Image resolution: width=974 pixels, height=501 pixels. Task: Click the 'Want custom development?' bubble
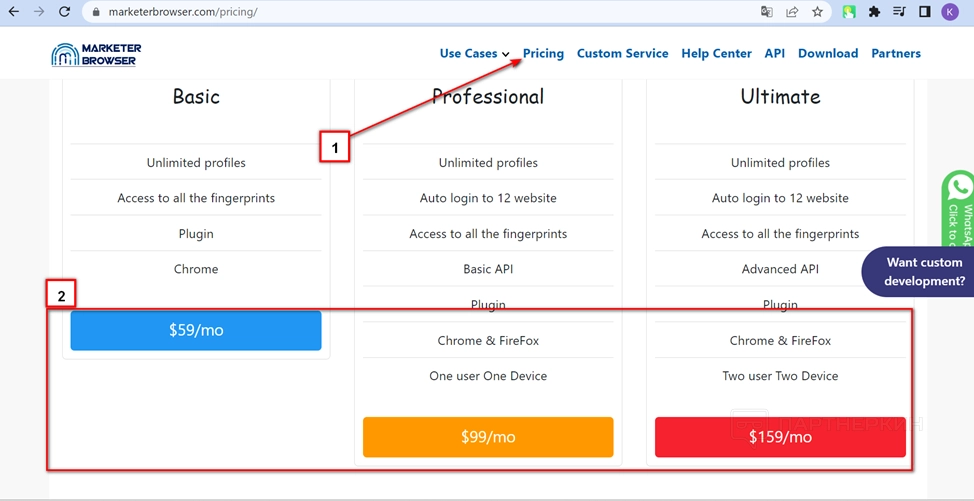click(x=923, y=272)
